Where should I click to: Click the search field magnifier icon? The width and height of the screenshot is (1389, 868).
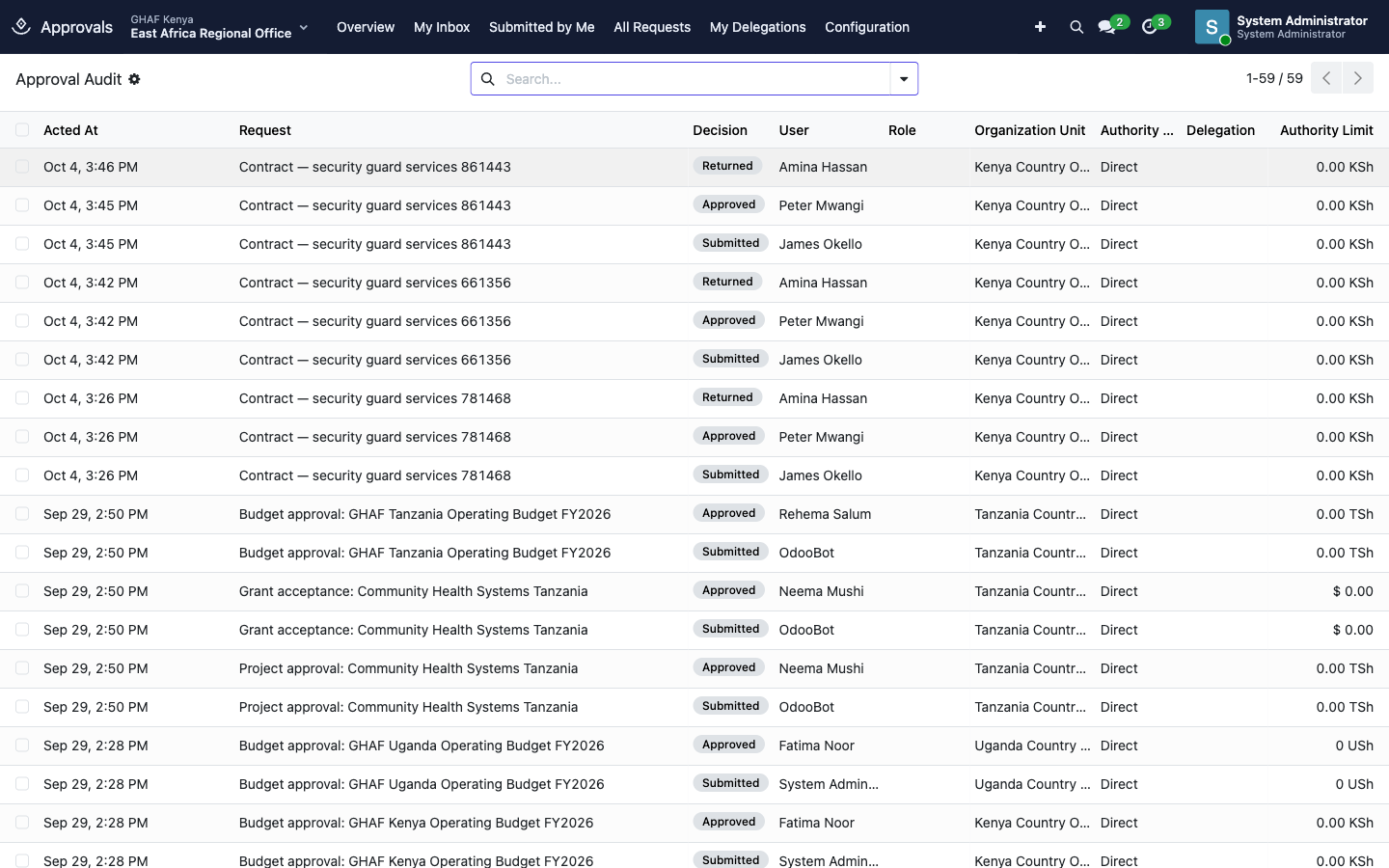tap(488, 79)
